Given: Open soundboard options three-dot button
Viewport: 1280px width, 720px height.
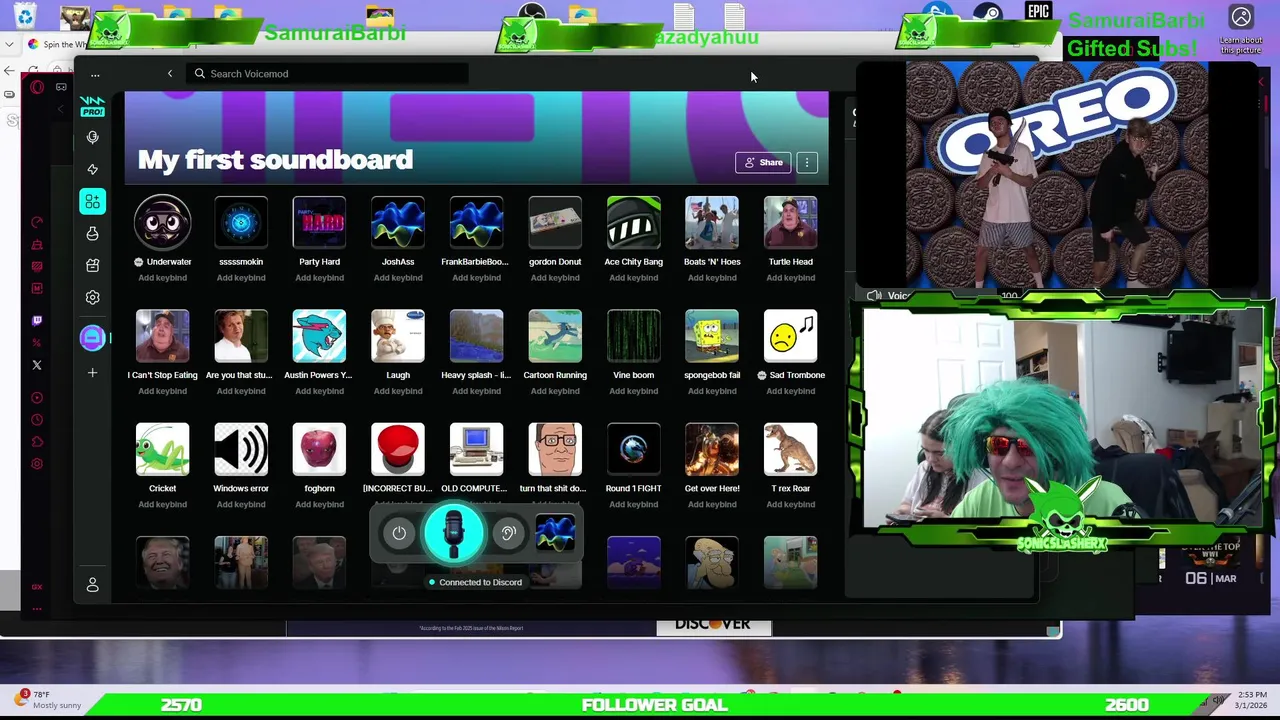Looking at the screenshot, I should 807,162.
